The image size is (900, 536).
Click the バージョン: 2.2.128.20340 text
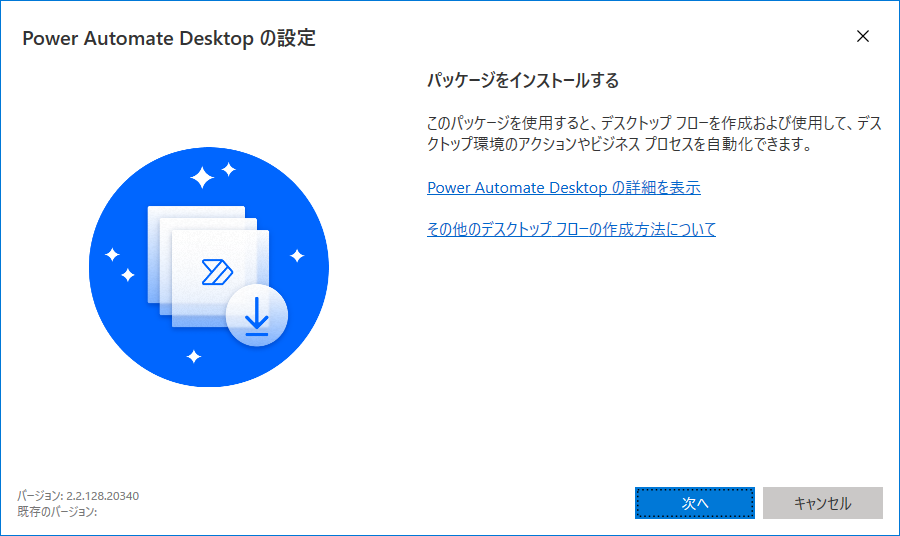[78, 496]
